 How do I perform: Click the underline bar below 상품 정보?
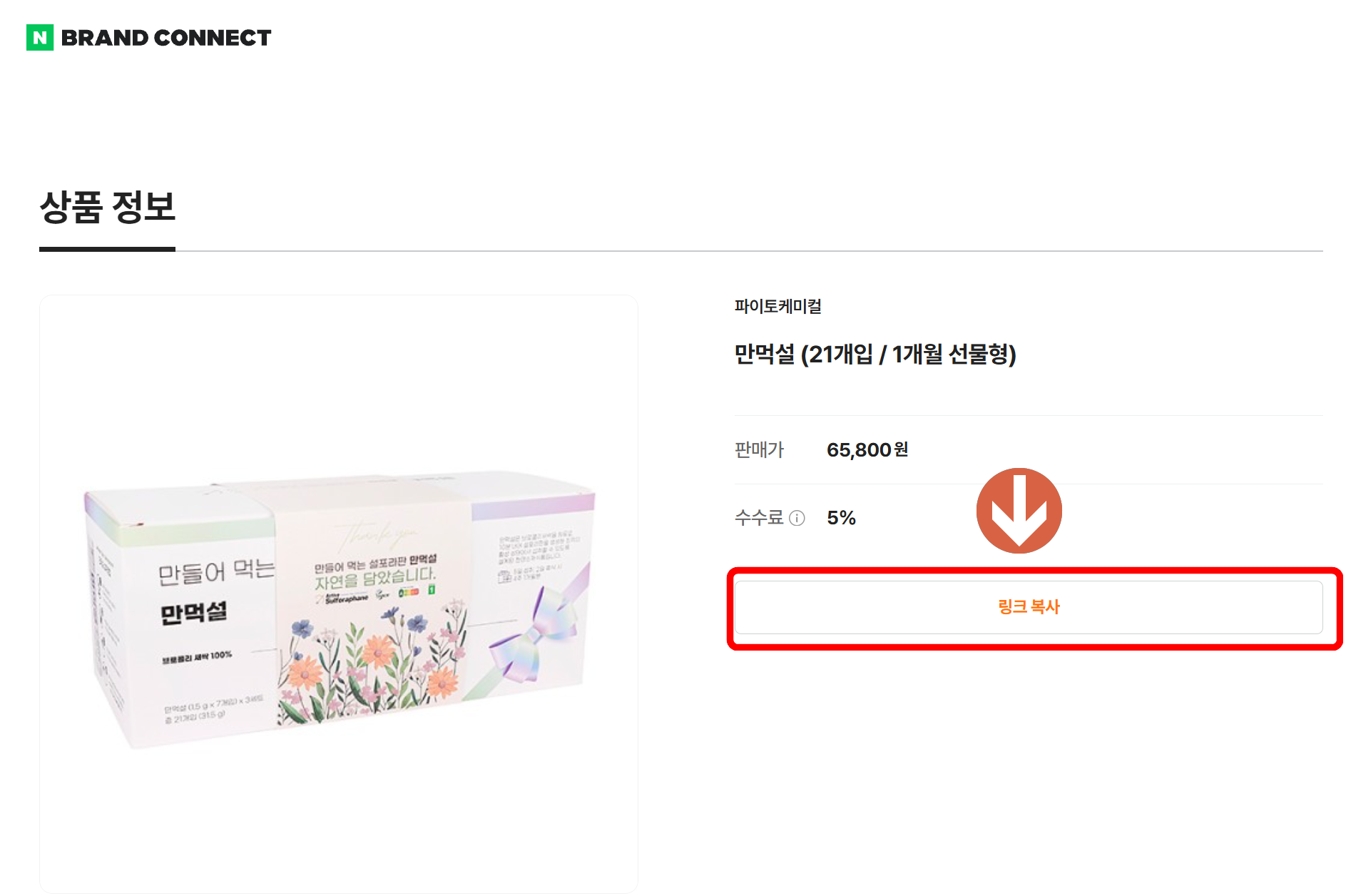pos(107,249)
